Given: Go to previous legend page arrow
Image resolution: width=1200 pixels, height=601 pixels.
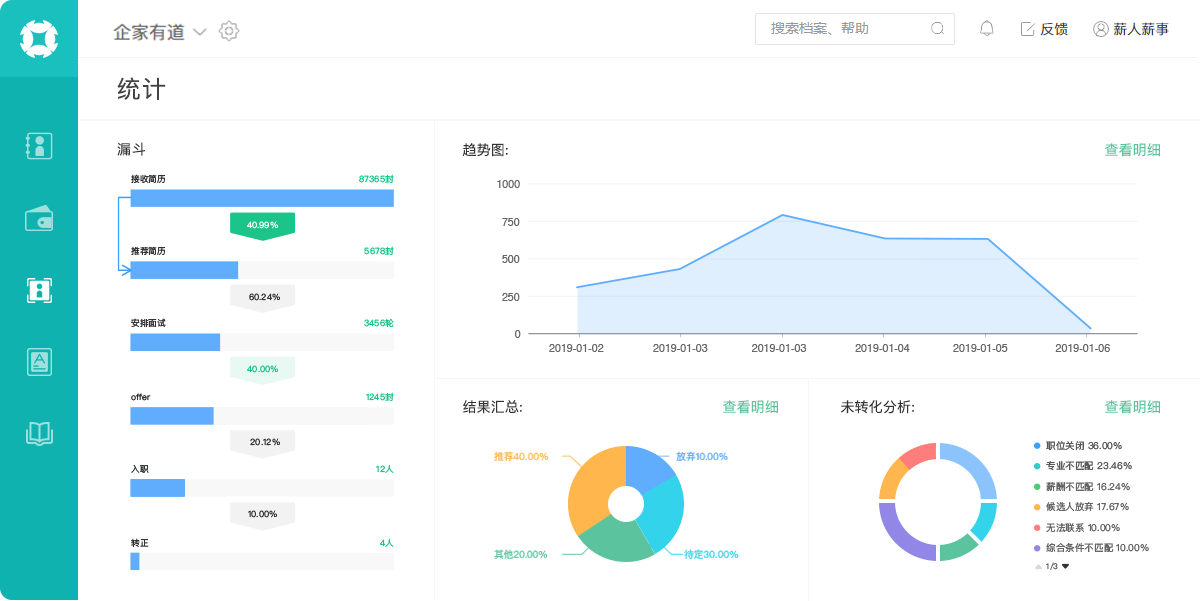Looking at the screenshot, I should click(x=1038, y=566).
